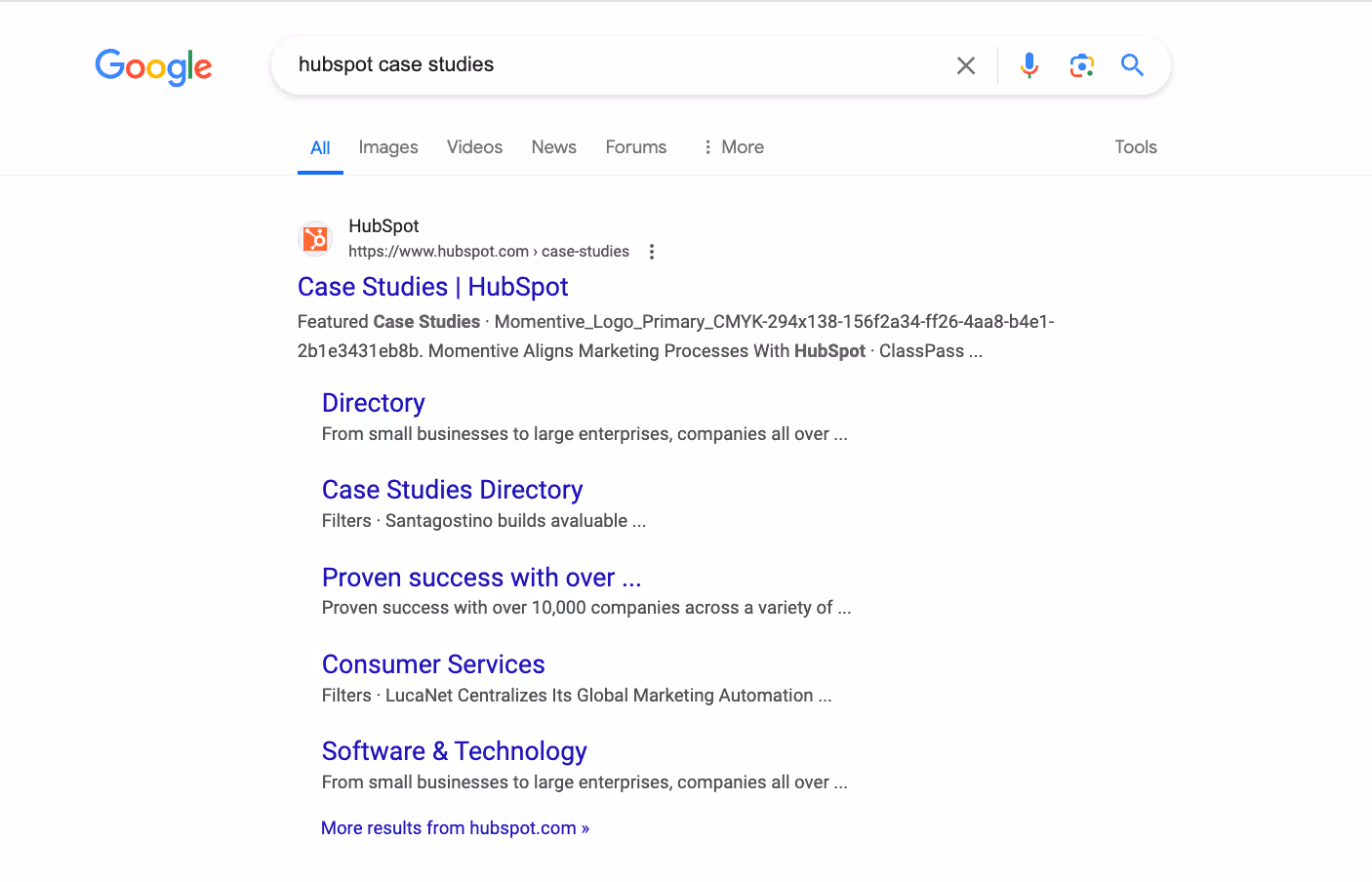Open Google Lens image search icon

[1081, 65]
